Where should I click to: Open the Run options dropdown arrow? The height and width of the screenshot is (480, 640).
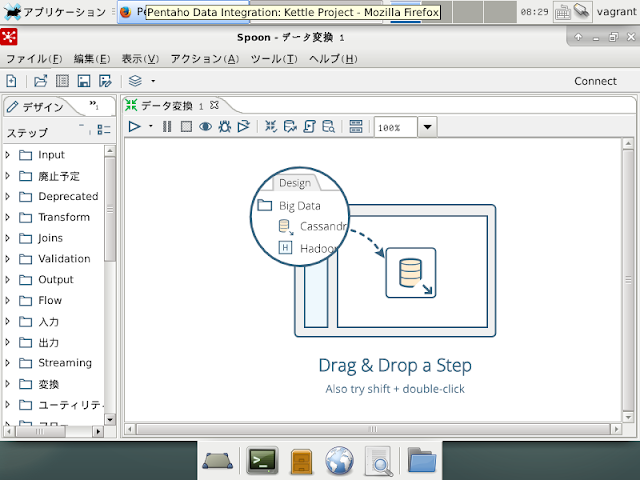point(151,127)
